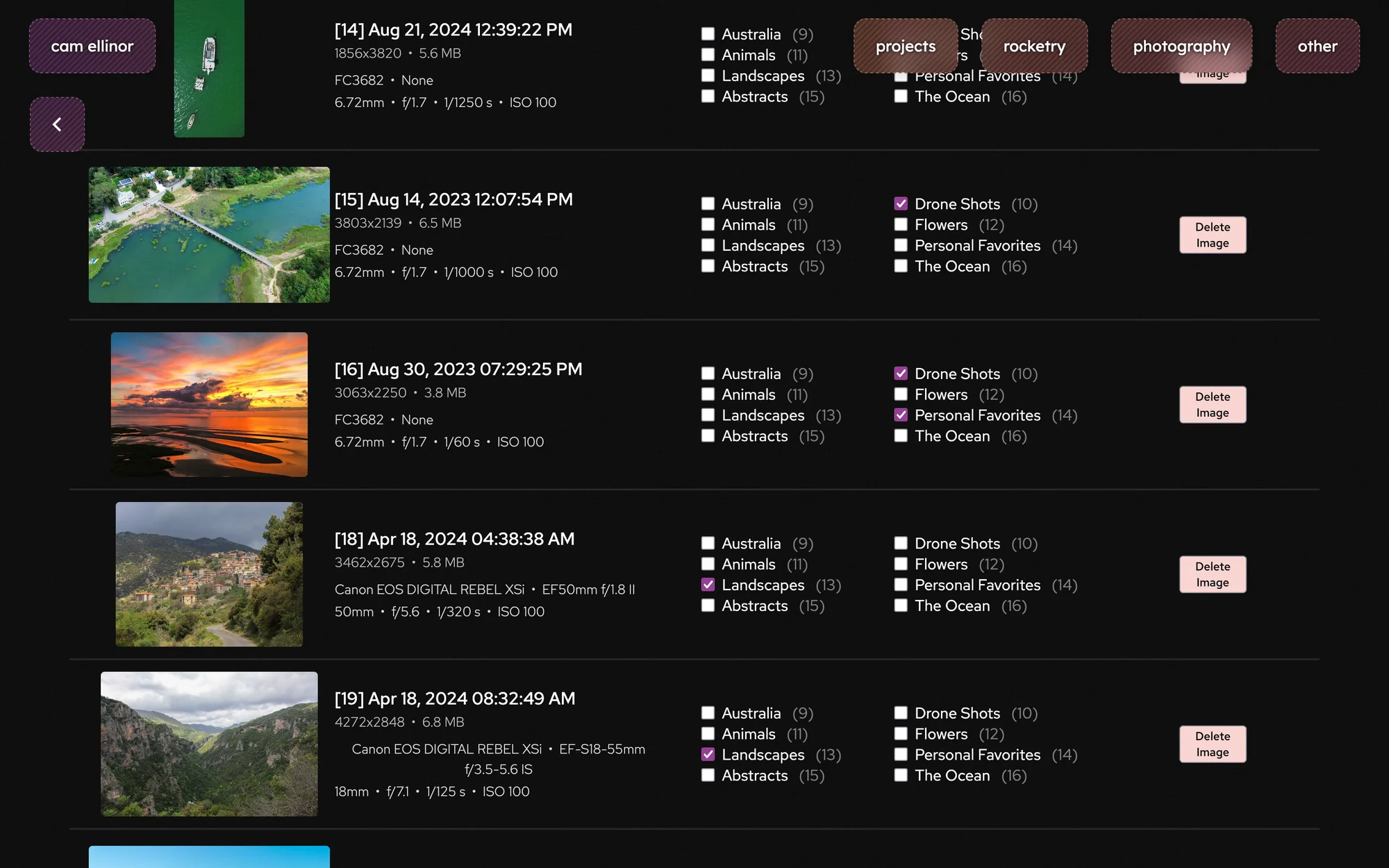The width and height of the screenshot is (1389, 868).
Task: Check The Ocean for image 16
Action: pyautogui.click(x=901, y=436)
